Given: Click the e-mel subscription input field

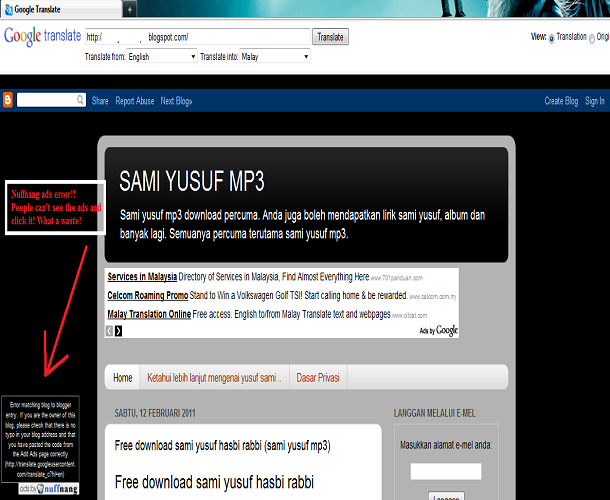Looking at the screenshot, I should 446,471.
